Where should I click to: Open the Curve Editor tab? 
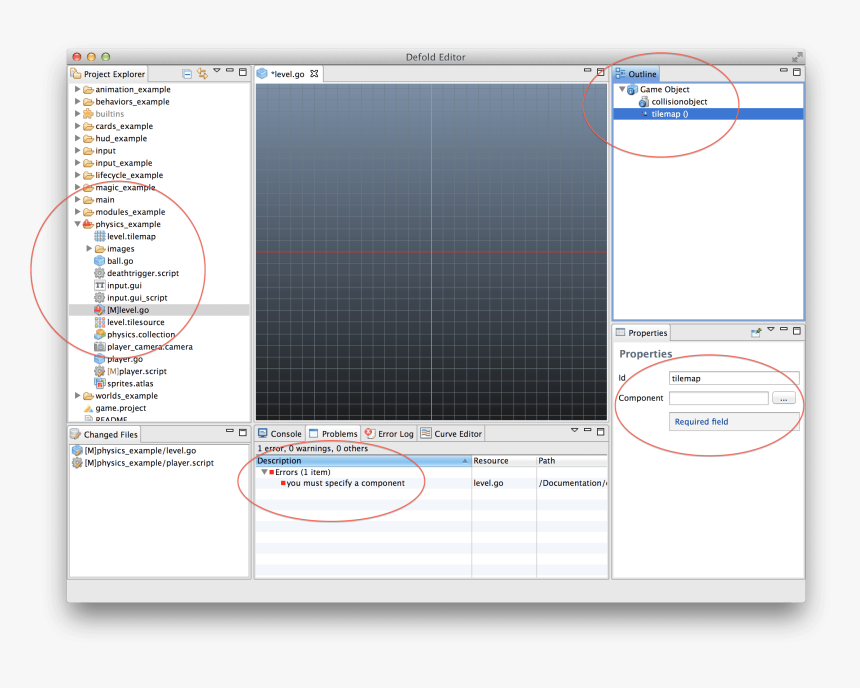click(452, 434)
